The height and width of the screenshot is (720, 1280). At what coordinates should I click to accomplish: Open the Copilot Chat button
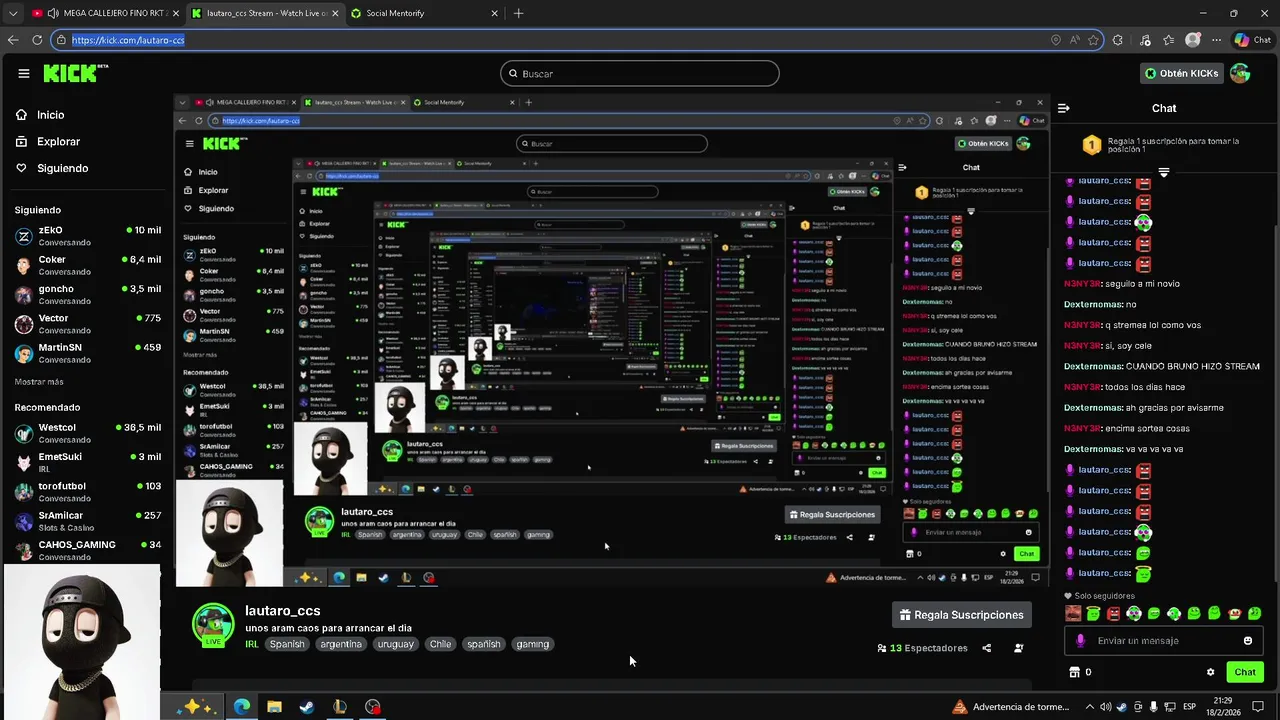[1252, 40]
